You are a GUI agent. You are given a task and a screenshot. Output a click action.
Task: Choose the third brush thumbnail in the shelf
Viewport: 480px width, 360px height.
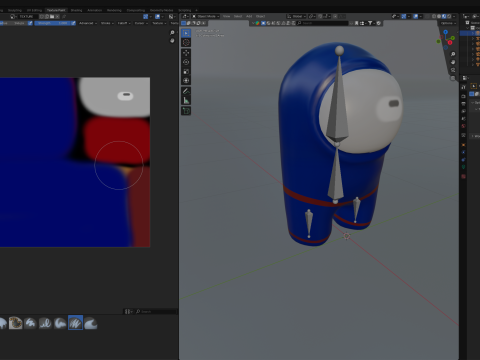30,323
